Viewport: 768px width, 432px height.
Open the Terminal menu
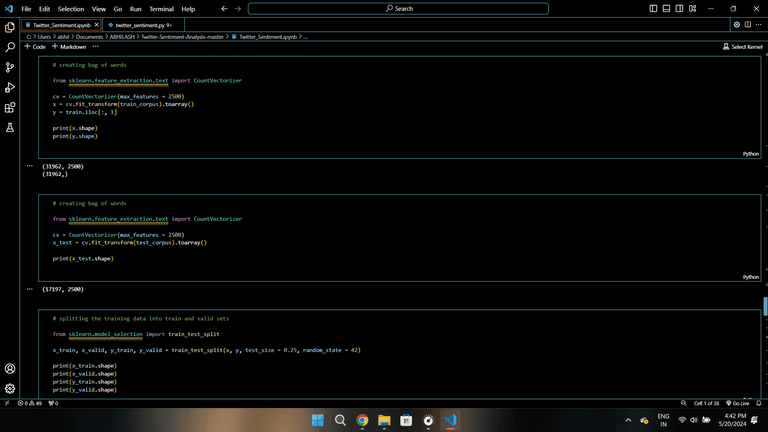[162, 9]
